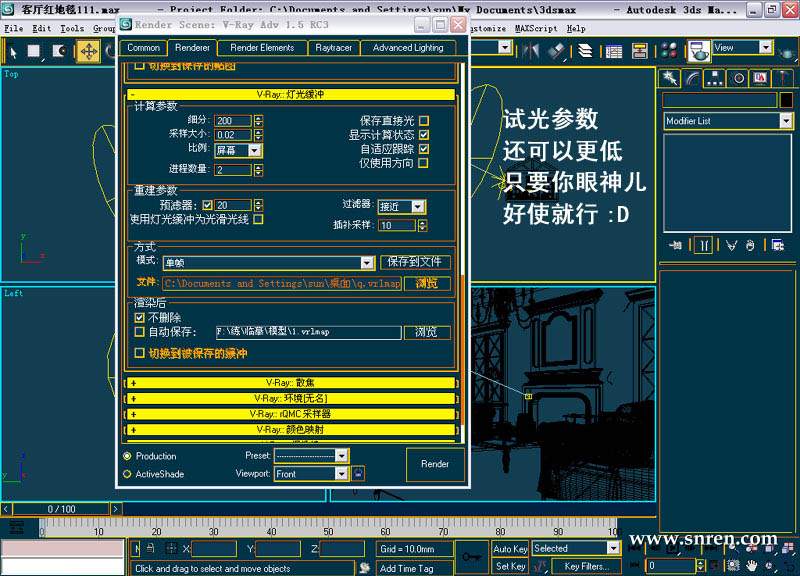The width and height of the screenshot is (800, 576).
Task: Select the Select Object arrow tool
Action: tap(13, 52)
